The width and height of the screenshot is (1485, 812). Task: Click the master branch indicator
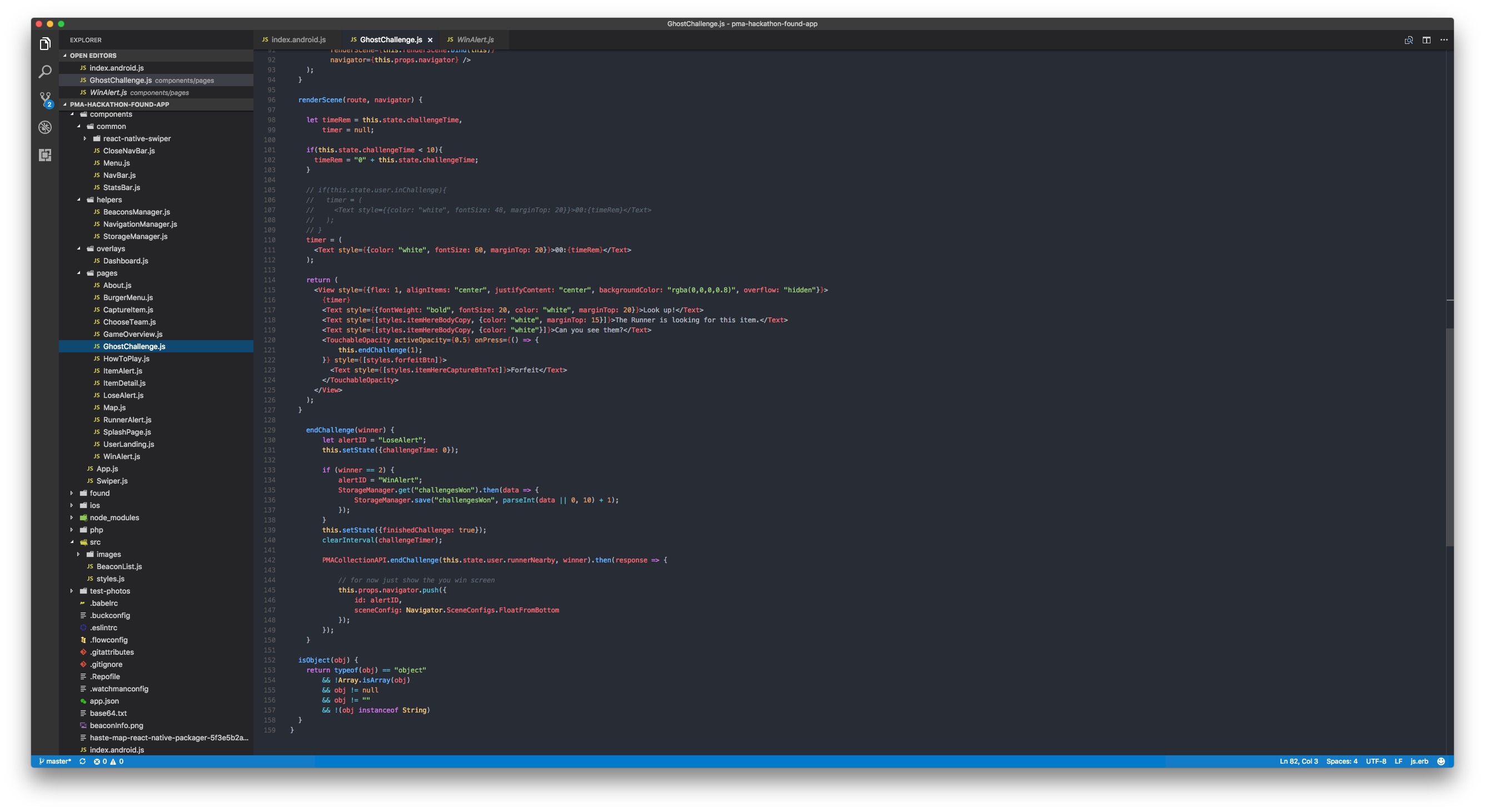[x=56, y=761]
